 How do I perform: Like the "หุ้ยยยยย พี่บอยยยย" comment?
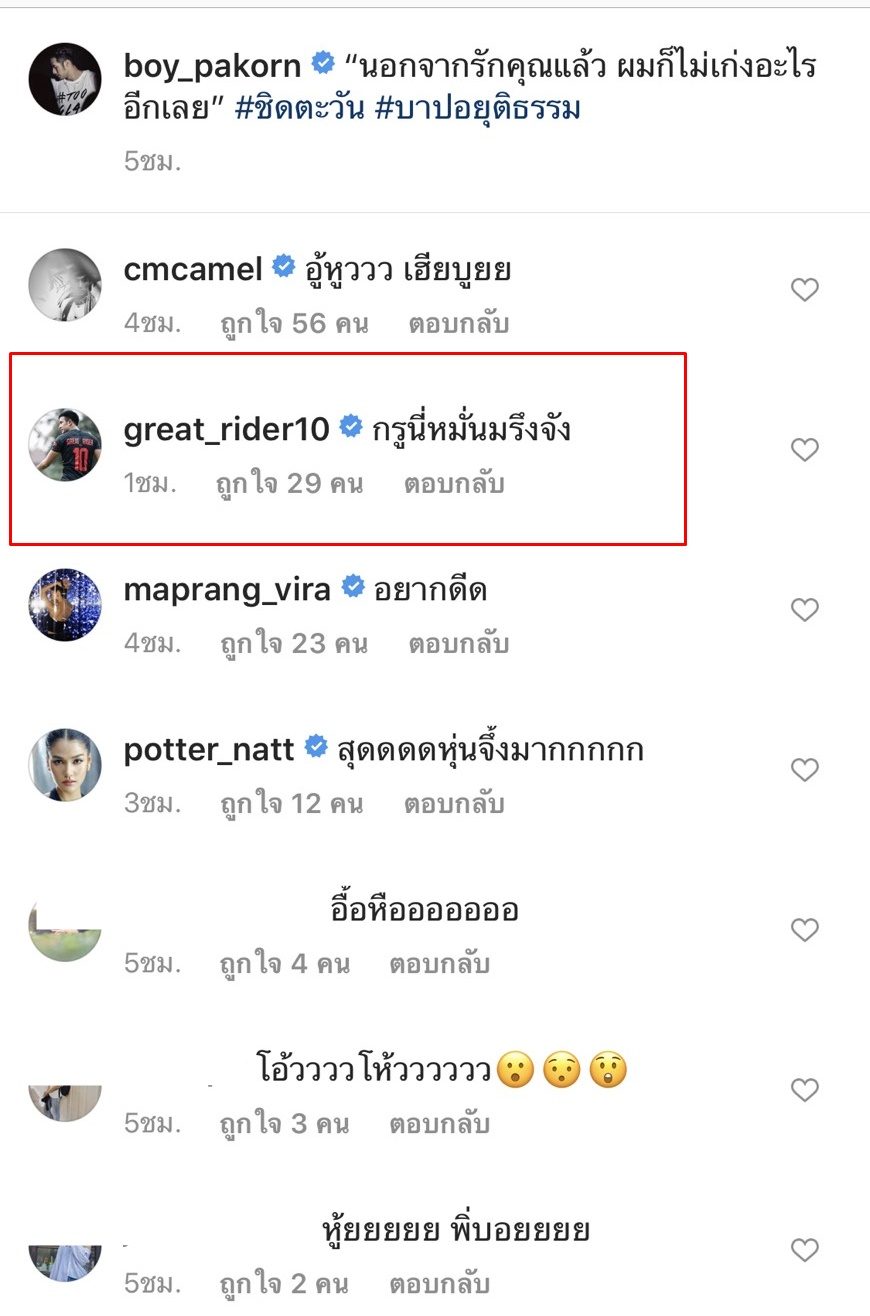coord(805,1249)
